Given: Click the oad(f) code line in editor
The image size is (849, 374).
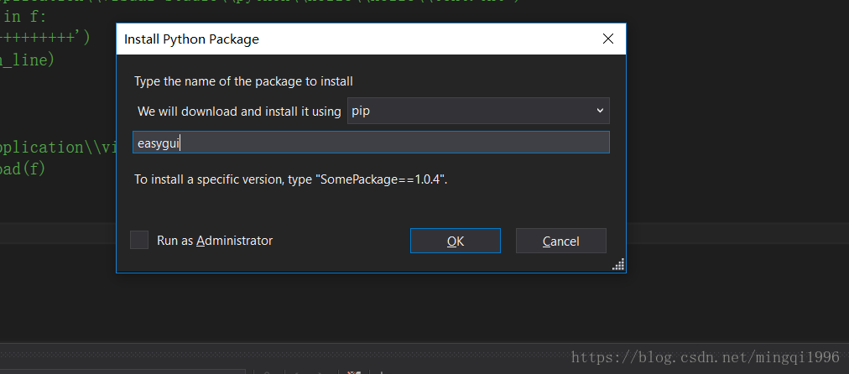Looking at the screenshot, I should (23, 168).
